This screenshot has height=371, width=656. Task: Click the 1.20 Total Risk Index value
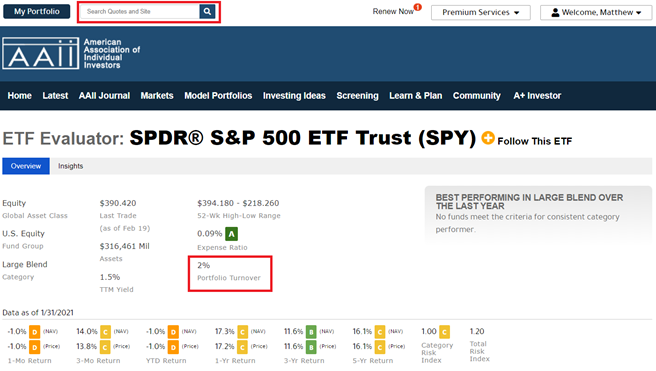point(477,332)
